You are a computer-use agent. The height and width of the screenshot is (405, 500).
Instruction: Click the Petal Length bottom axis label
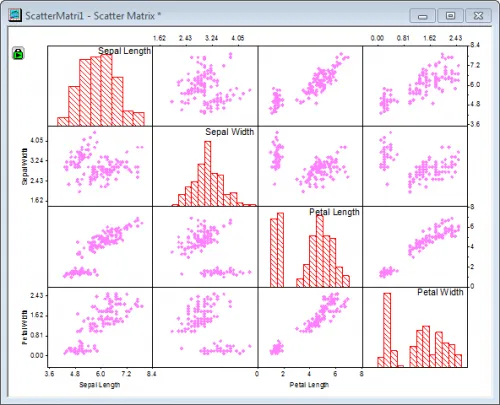(309, 385)
